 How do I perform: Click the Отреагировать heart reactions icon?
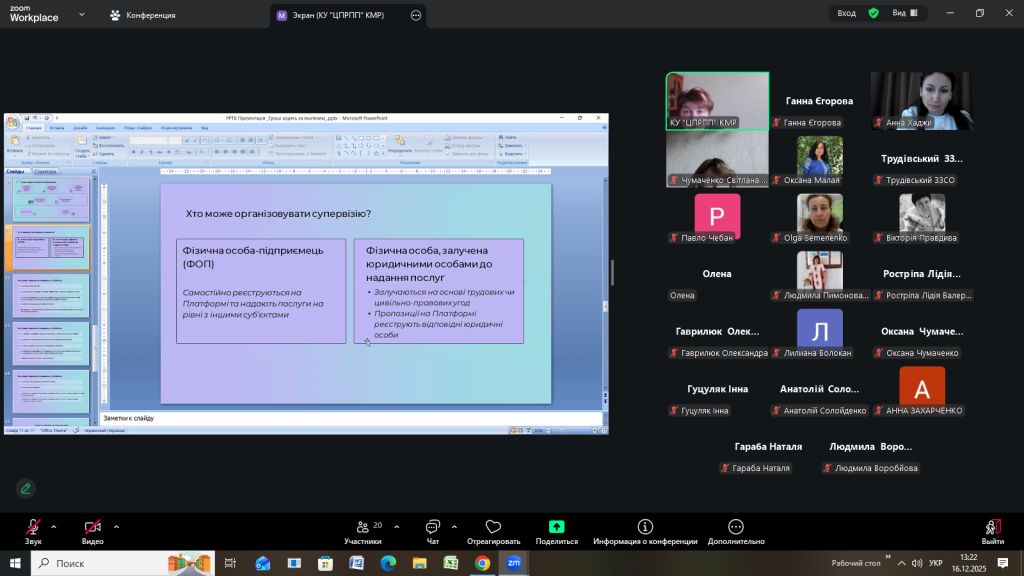(492, 527)
